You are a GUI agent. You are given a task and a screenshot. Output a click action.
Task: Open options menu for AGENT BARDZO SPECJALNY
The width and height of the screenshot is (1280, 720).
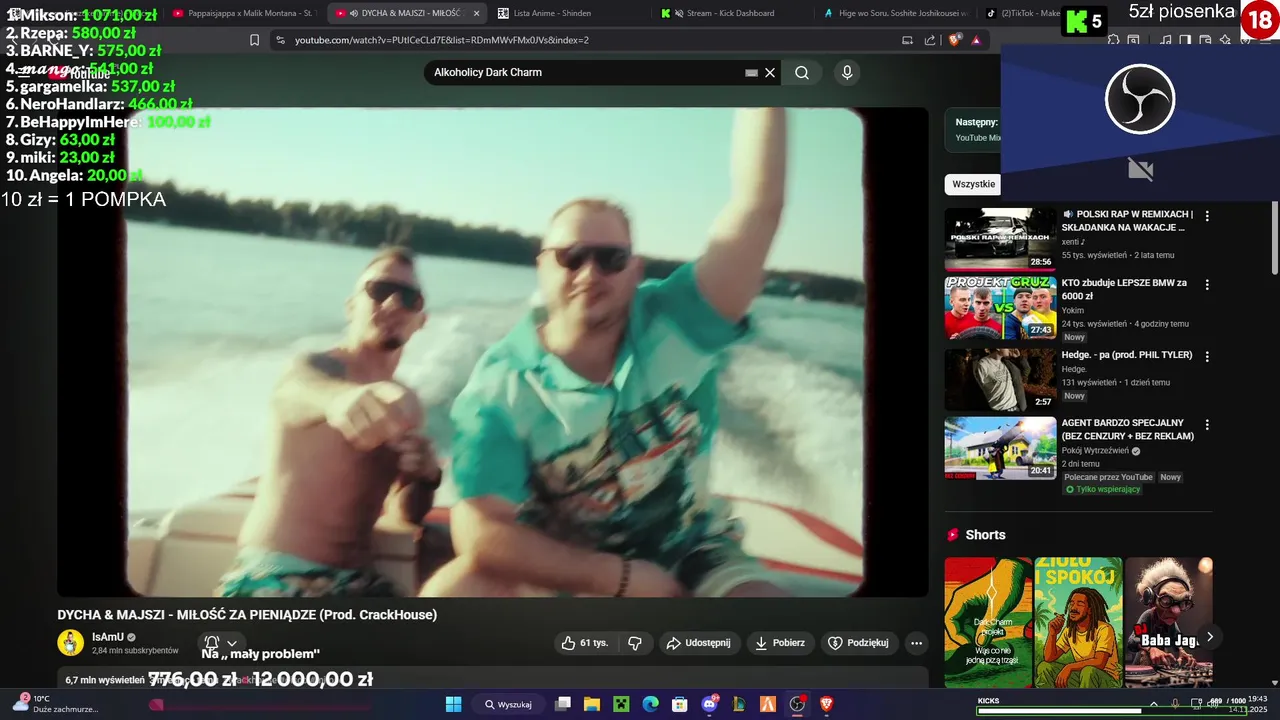[1207, 425]
